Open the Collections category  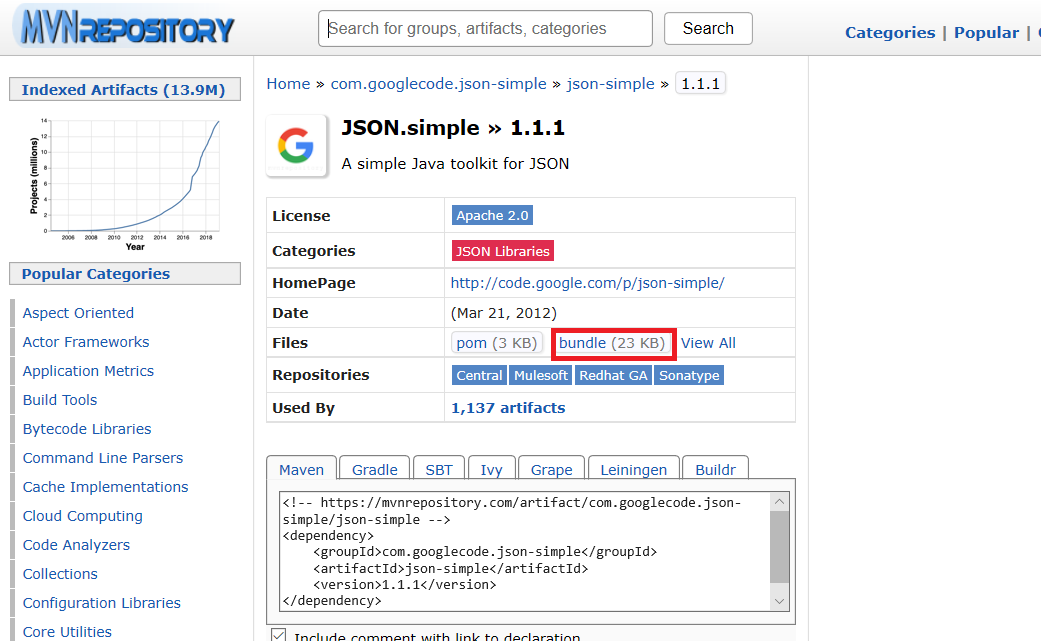[x=60, y=574]
